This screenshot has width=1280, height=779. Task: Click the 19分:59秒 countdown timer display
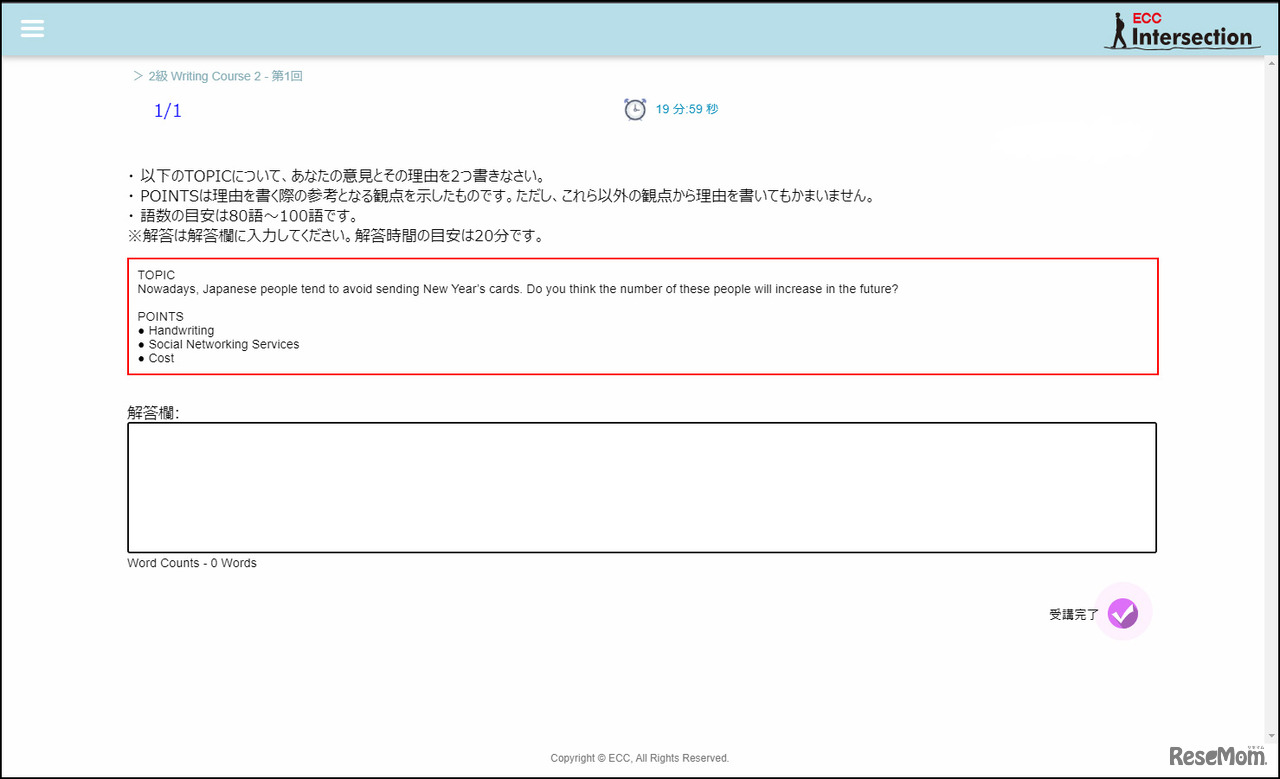pos(686,109)
